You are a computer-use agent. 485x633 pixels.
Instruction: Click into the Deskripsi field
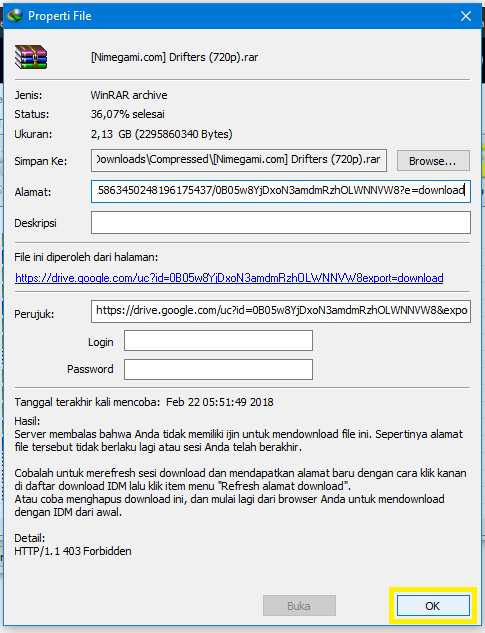point(281,222)
